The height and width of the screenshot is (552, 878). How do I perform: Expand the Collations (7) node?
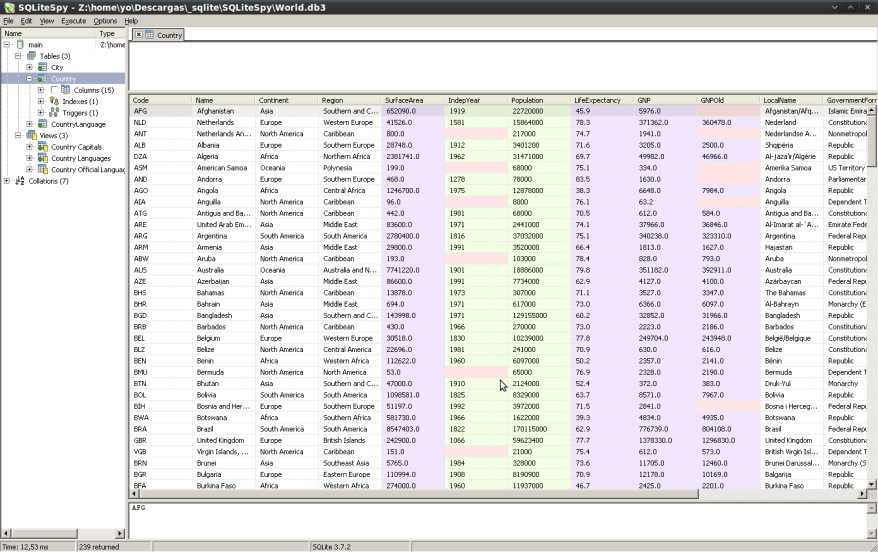(x=7, y=181)
